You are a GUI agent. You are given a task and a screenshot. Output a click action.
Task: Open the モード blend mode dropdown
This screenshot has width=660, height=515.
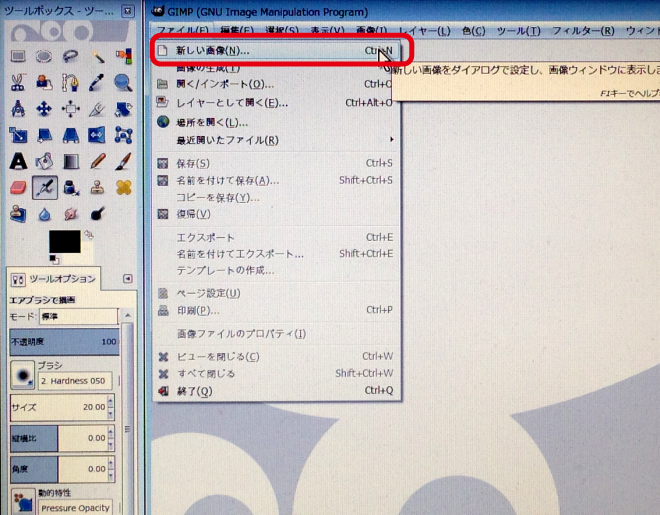[79, 316]
